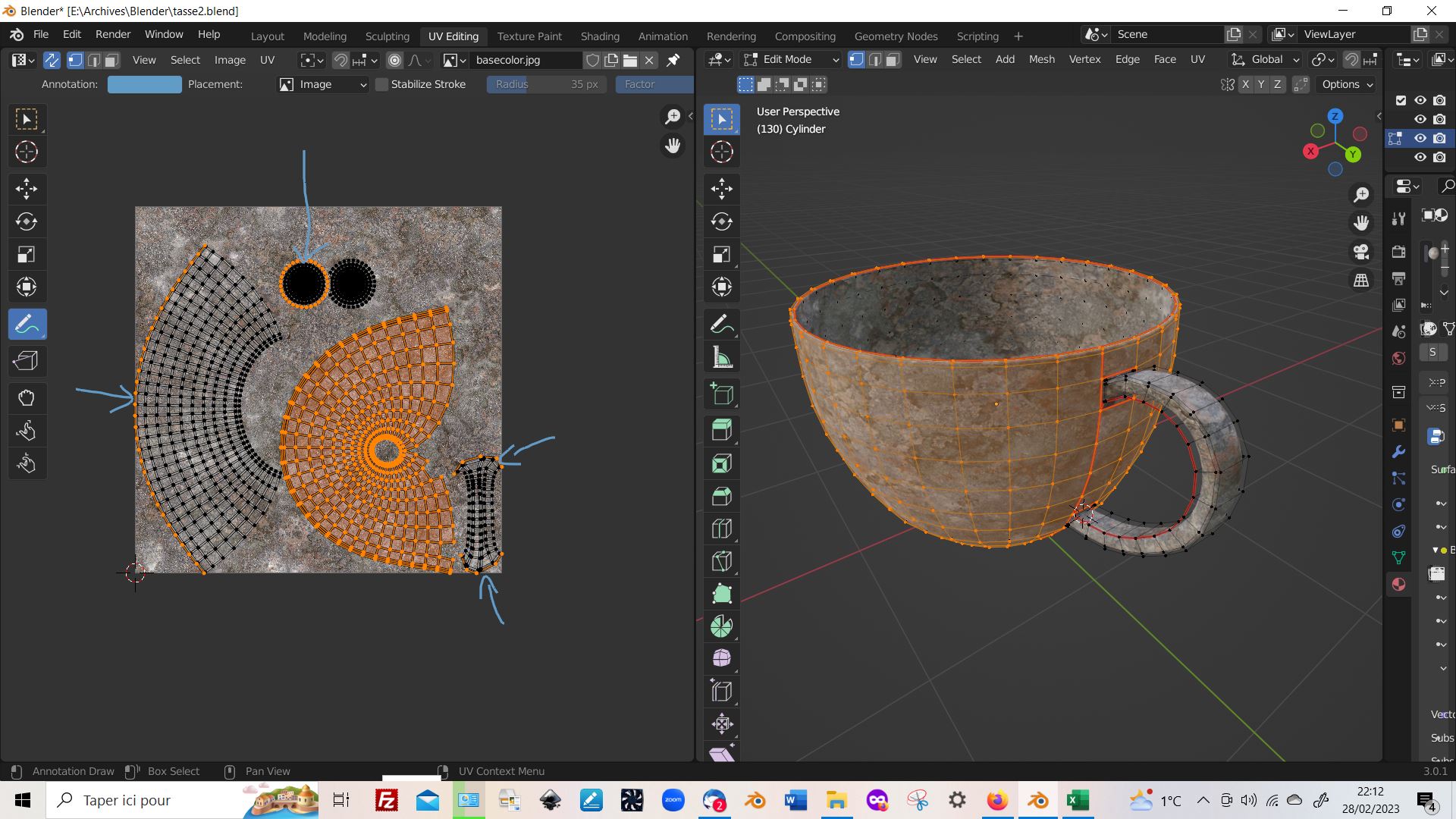Open the Render menu
Screen dimensions: 1456x819
(x=113, y=34)
